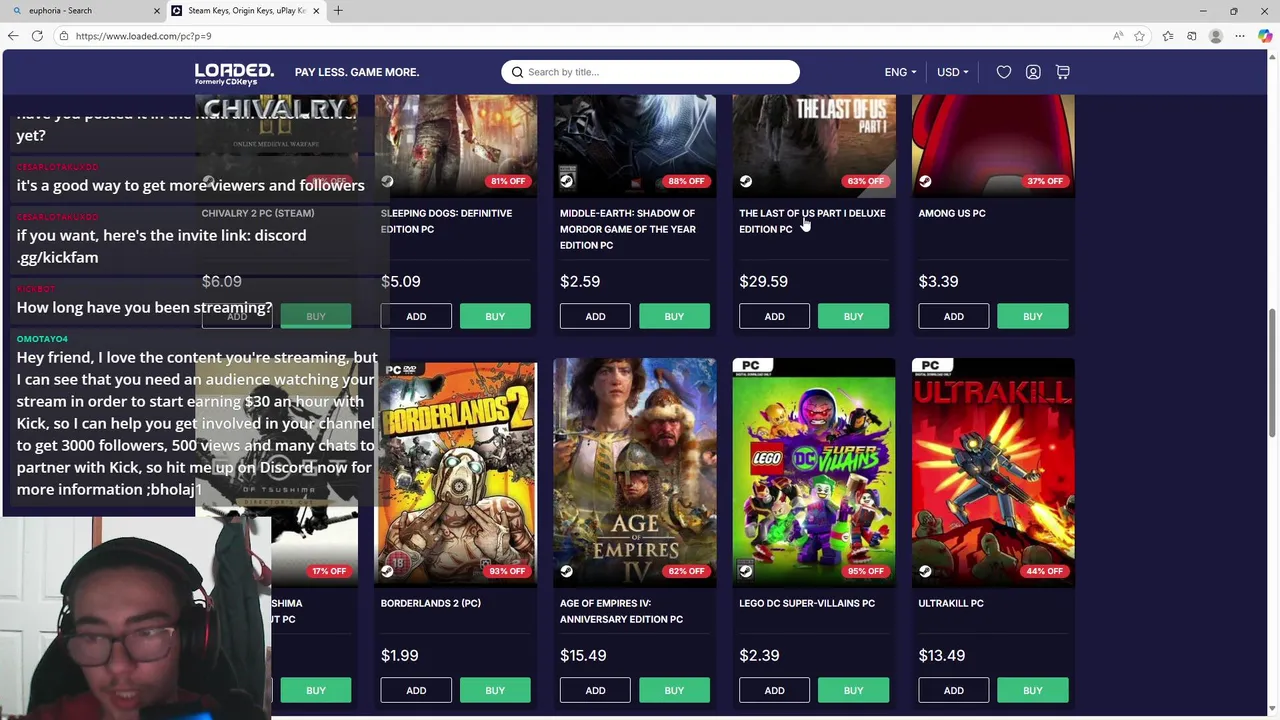View site information via the padlock icon
The image size is (1280, 720).
(x=64, y=36)
